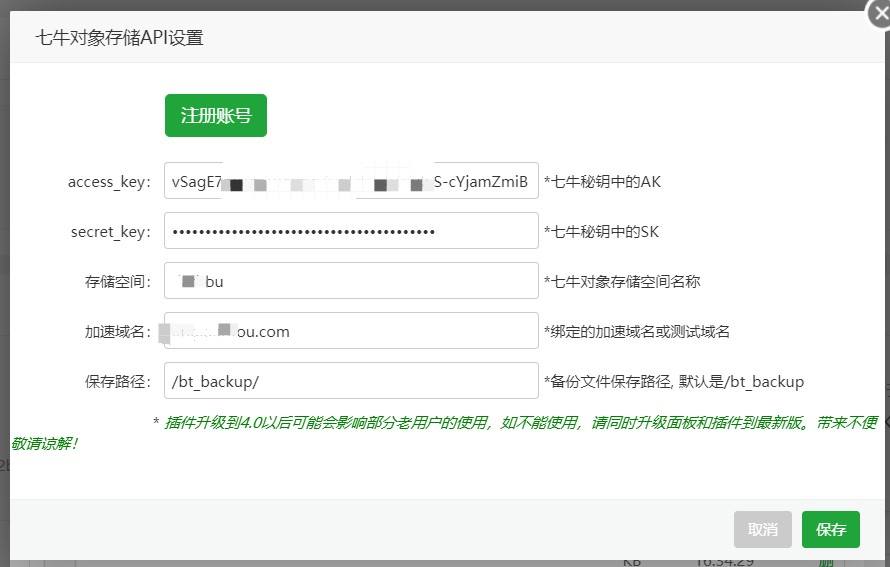Screen dimensions: 890x567
Task: Click the 存储空间: label
Action: [x=117, y=282]
